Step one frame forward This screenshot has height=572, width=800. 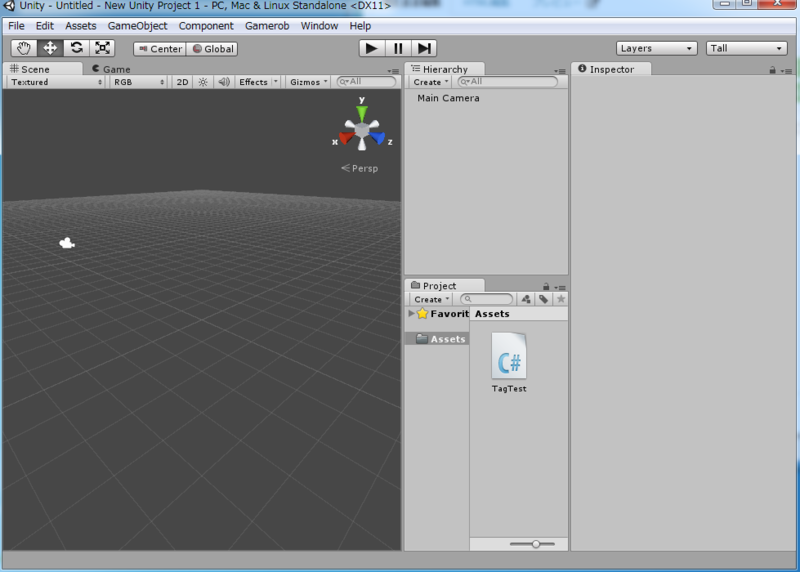[424, 48]
